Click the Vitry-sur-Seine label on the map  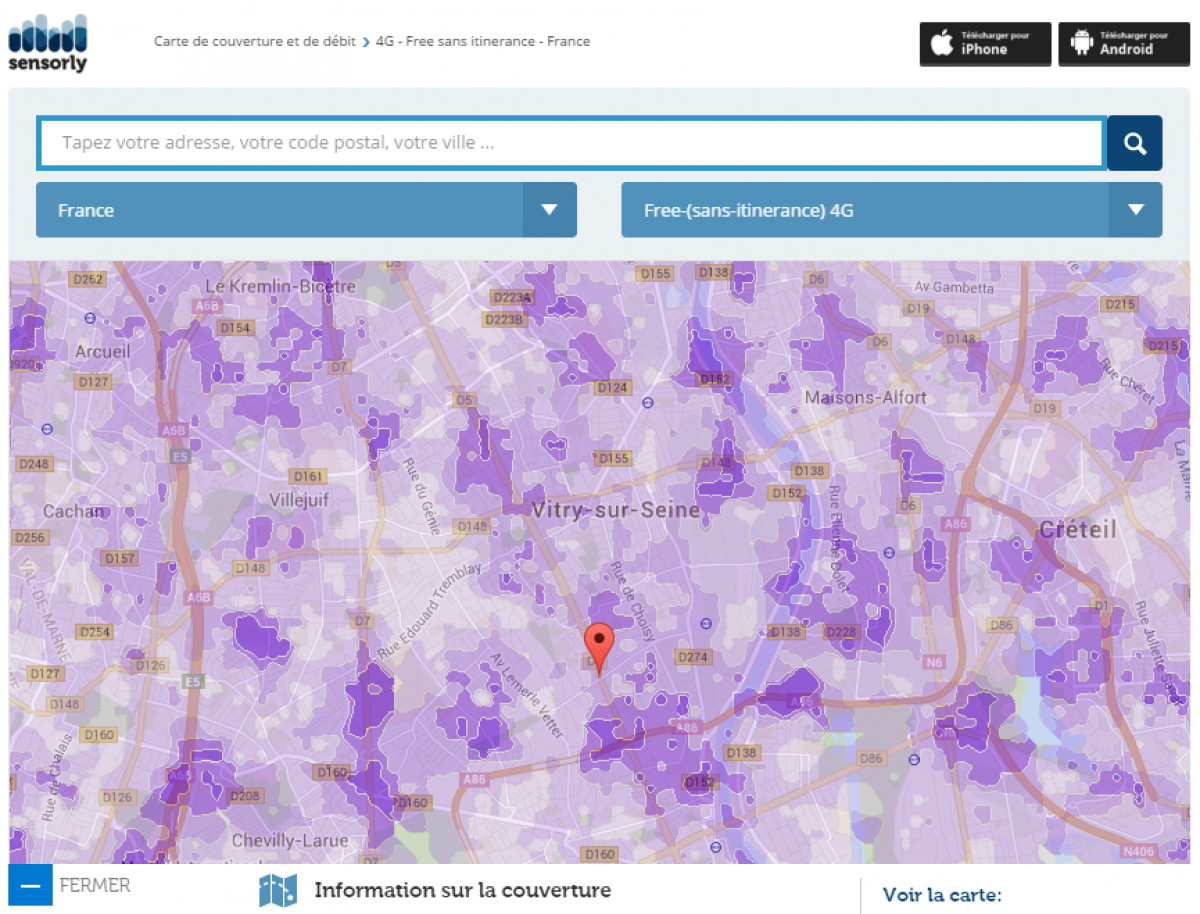pyautogui.click(x=615, y=510)
